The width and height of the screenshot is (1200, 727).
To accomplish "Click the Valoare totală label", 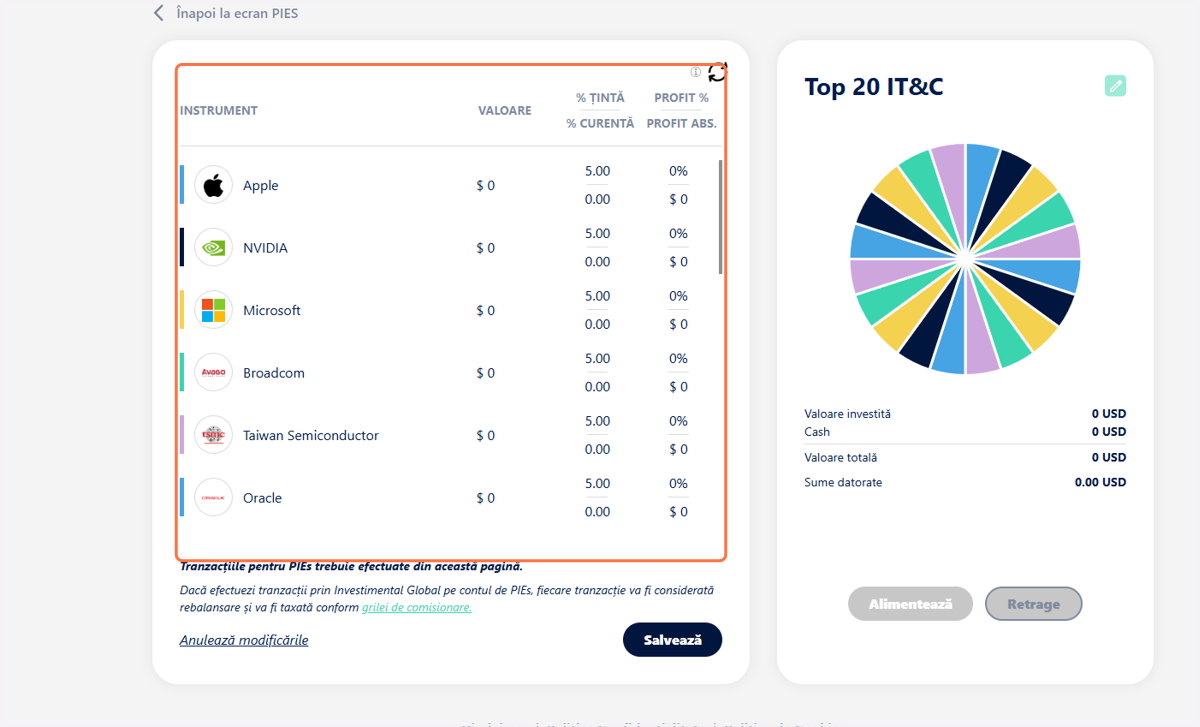I will coord(840,458).
